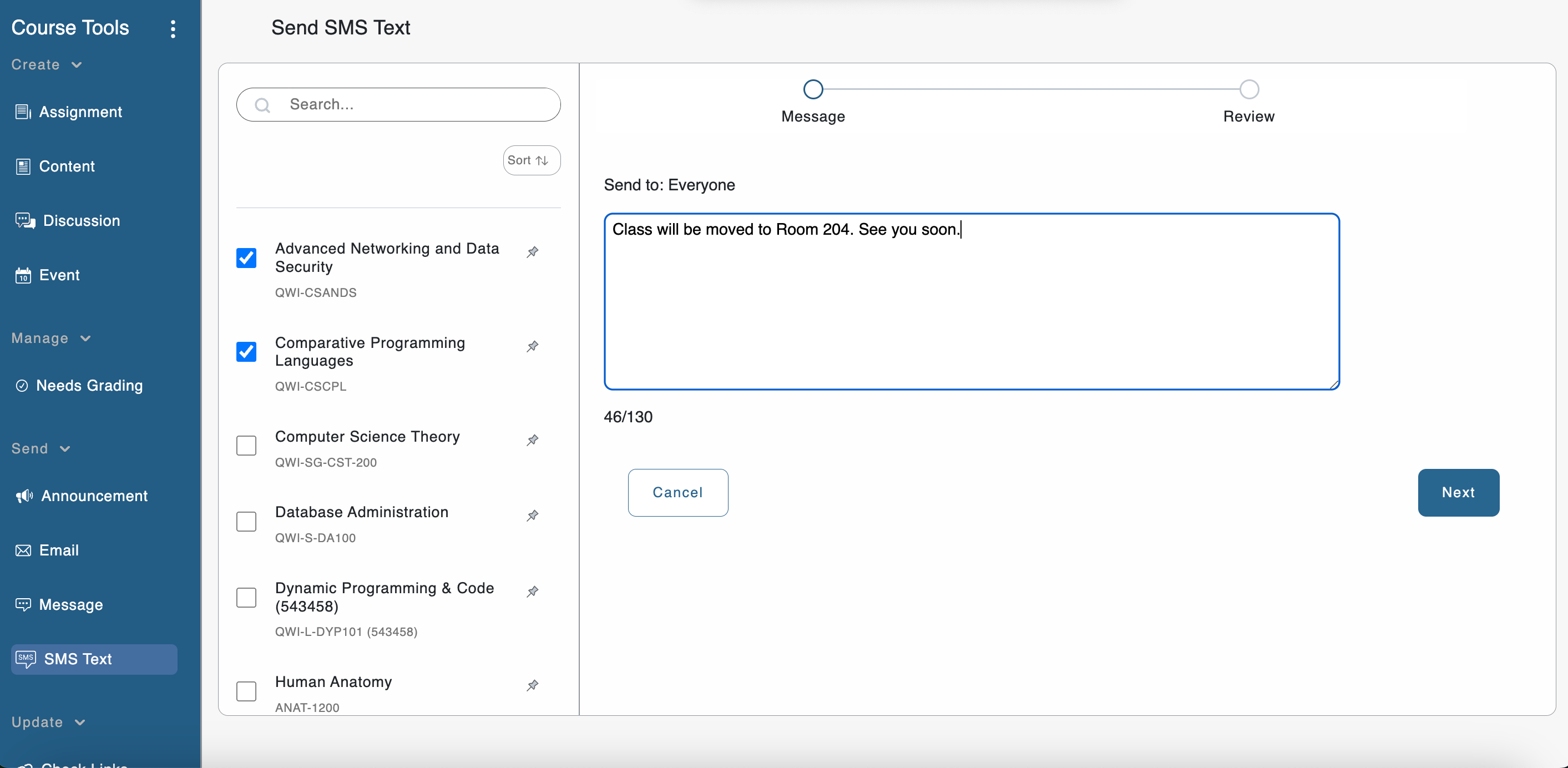Click the Event calendar icon
The height and width of the screenshot is (768, 1568).
(23, 275)
